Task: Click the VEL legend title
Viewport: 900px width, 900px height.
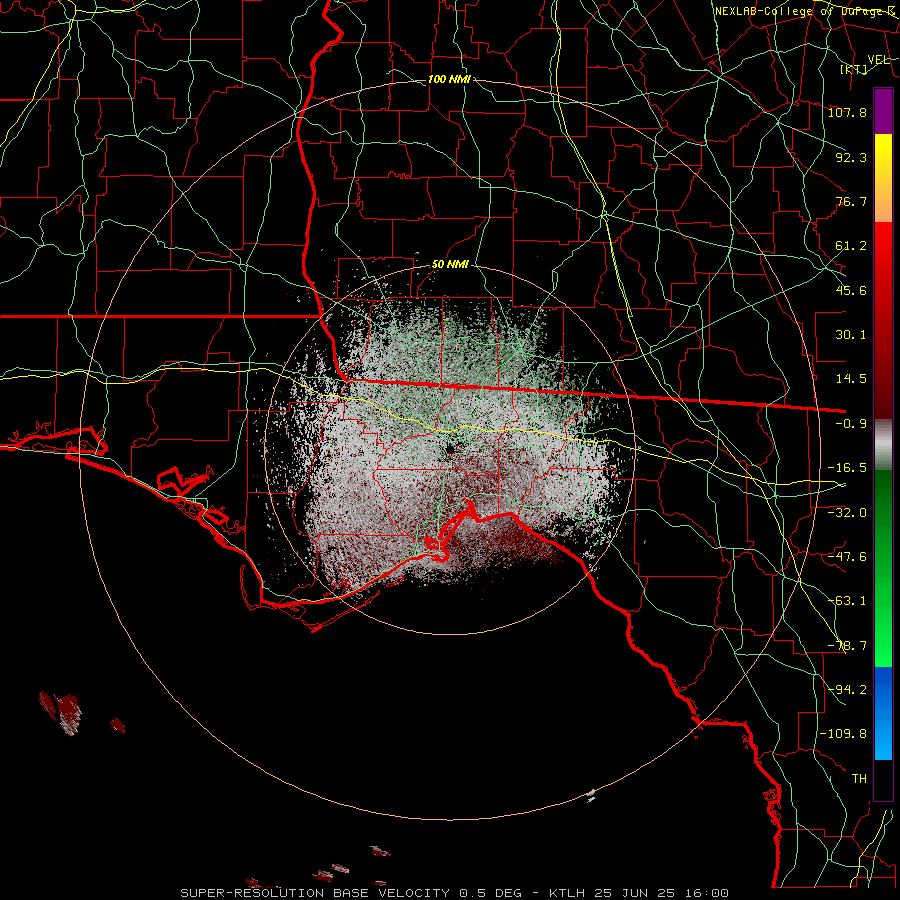Action: [x=878, y=60]
